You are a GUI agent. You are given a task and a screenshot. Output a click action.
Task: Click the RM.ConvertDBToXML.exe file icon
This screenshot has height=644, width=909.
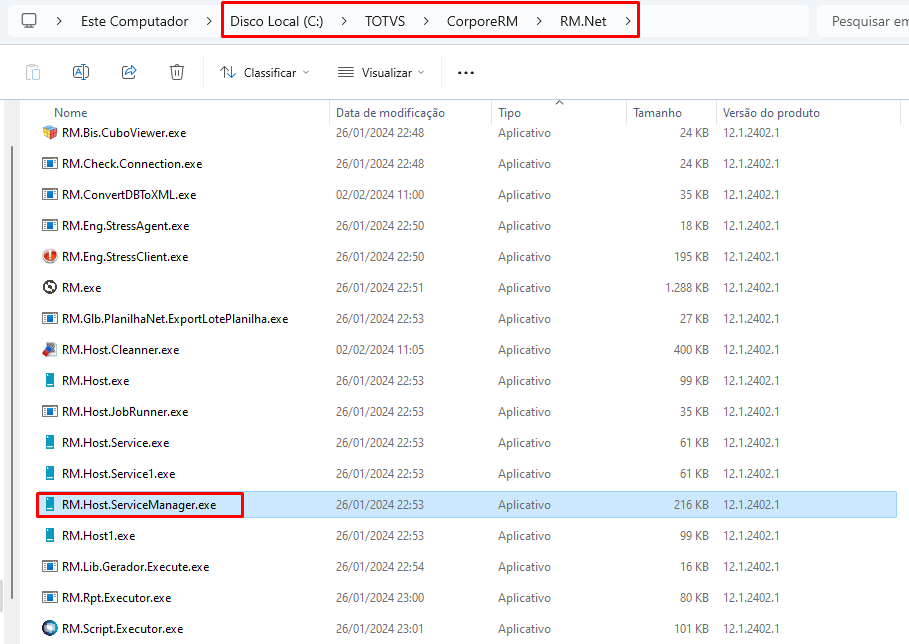click(50, 195)
